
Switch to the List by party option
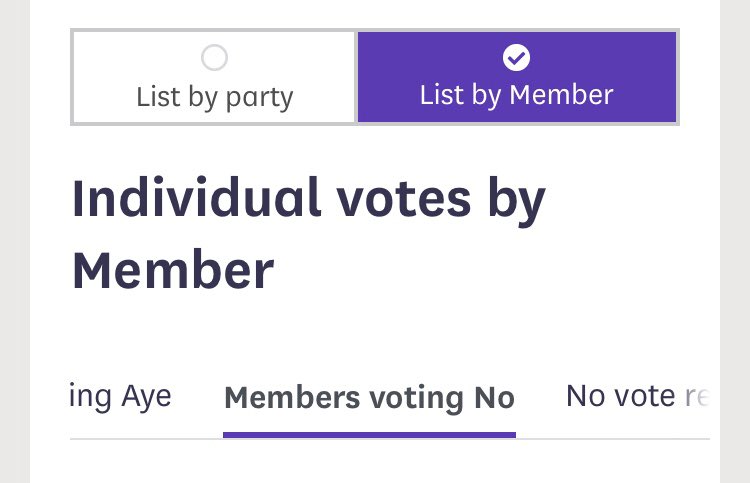pyautogui.click(x=214, y=77)
